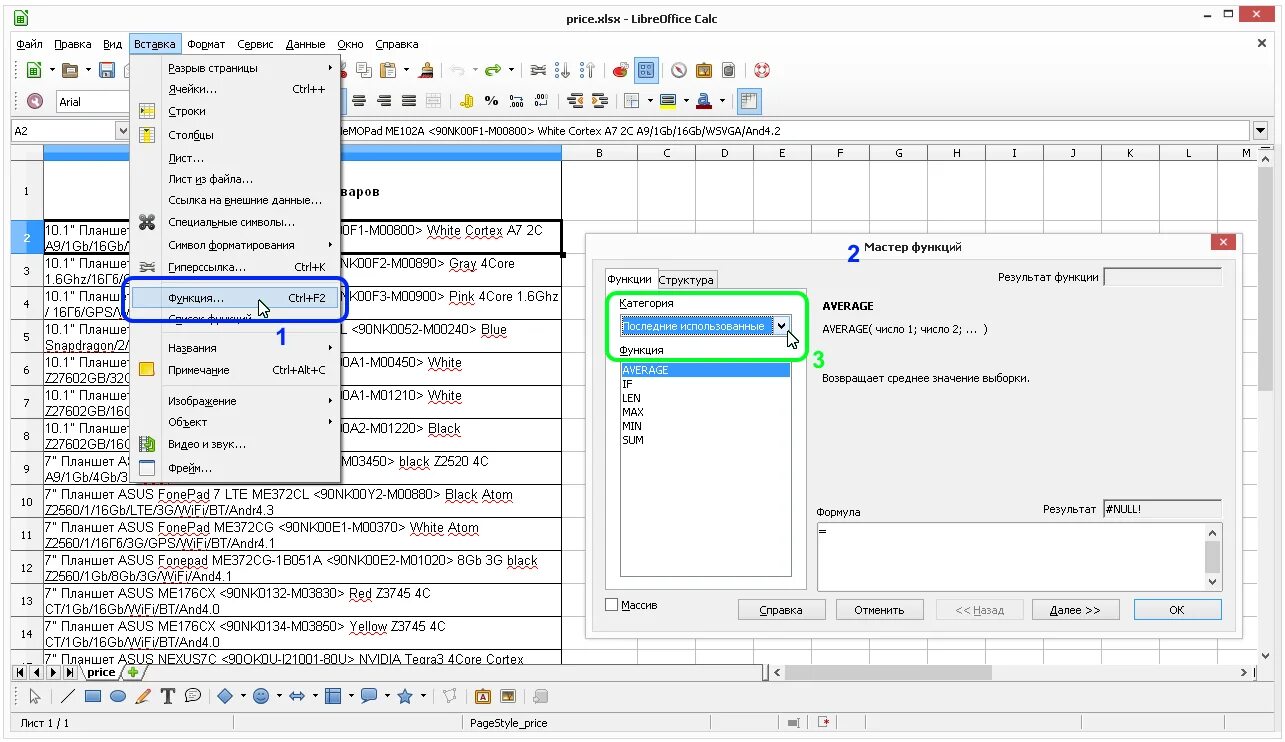
Task: Click OK in the function wizard
Action: (x=1177, y=610)
